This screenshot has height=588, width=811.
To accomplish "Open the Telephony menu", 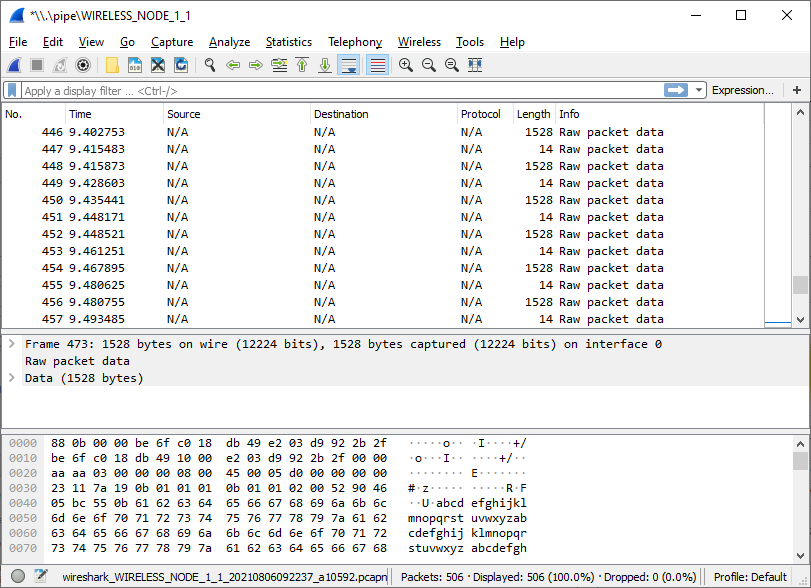I will pos(355,42).
